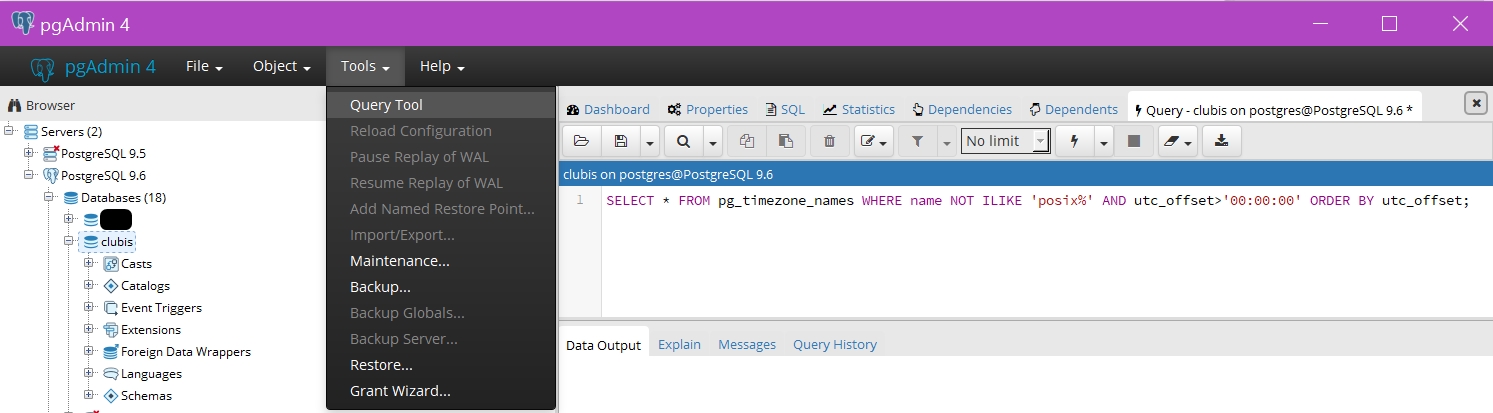Open the eraser clear dropdown

pyautogui.click(x=1177, y=141)
